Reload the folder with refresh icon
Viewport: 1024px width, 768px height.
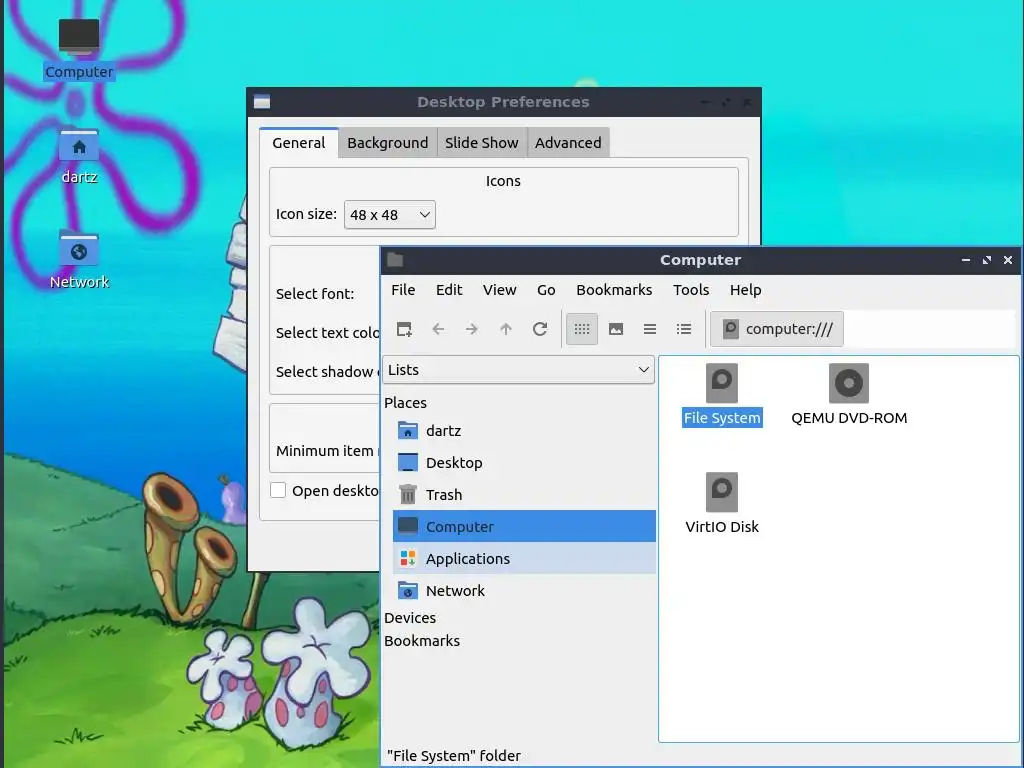click(539, 329)
